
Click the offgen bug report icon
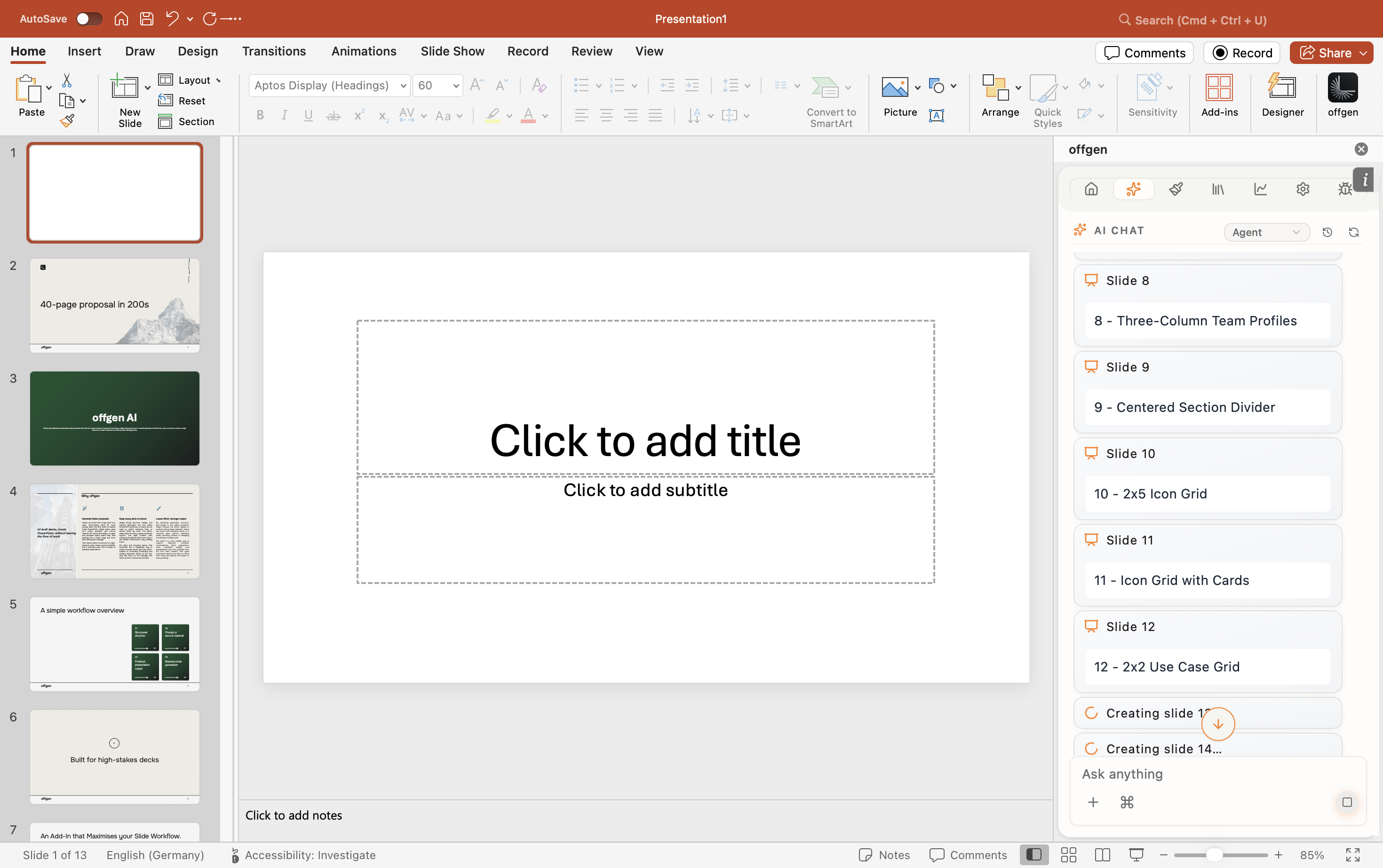(1344, 189)
